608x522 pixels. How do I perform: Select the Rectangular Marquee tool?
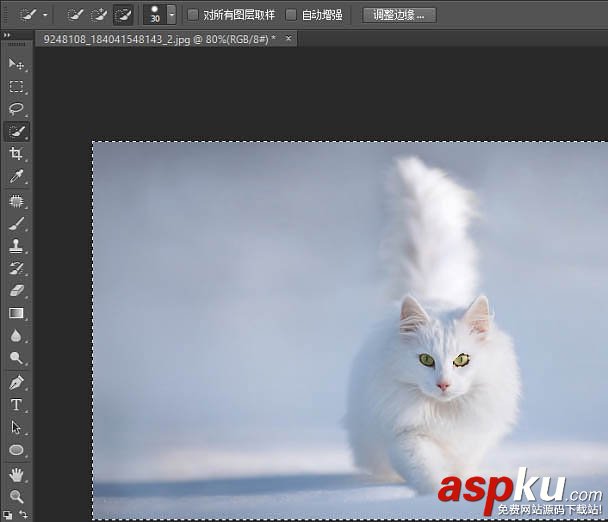(16, 86)
